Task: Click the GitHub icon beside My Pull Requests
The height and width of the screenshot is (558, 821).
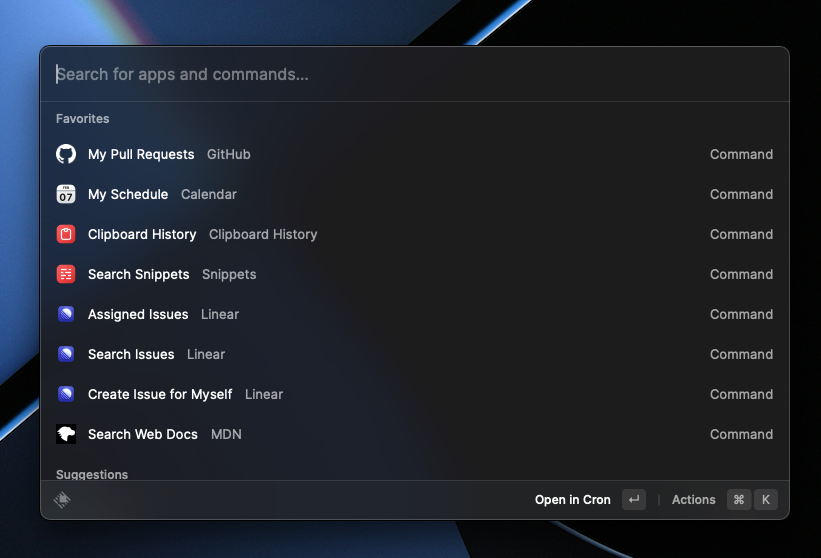Action: tap(66, 154)
